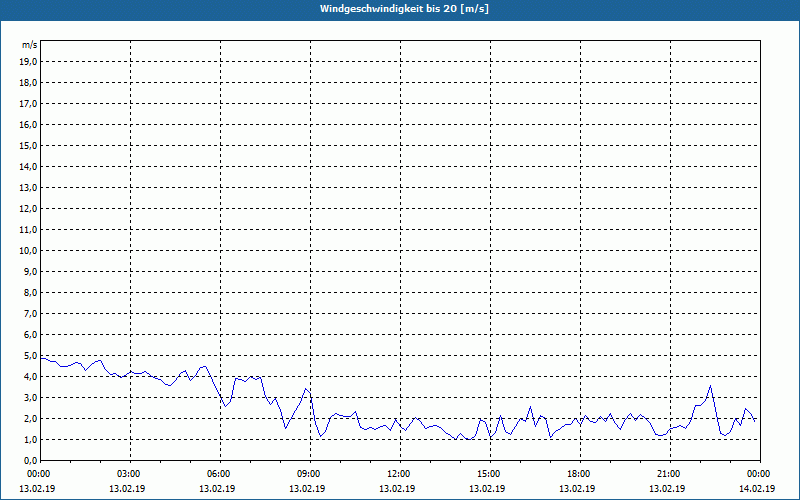The width and height of the screenshot is (800, 500).
Task: Click the 14.02.19 date label
Action: pyautogui.click(x=758, y=488)
